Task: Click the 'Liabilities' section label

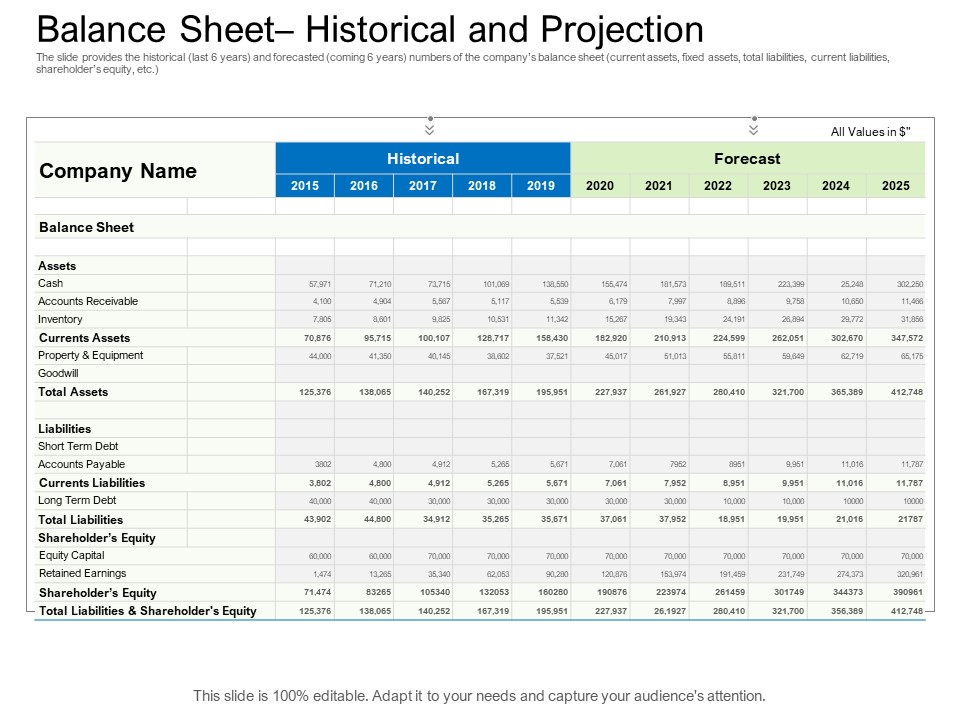Action: [x=64, y=429]
